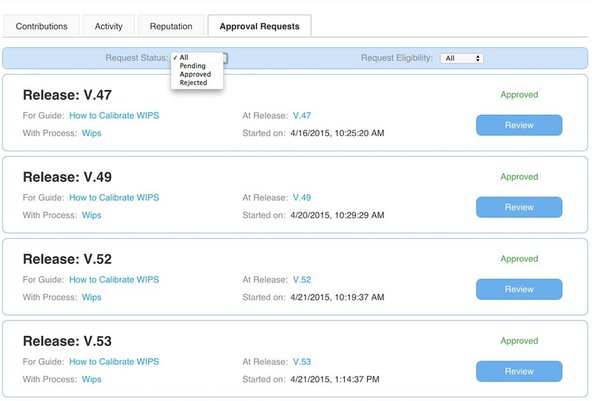Choose Rejected in the status dropdown

(x=193, y=82)
